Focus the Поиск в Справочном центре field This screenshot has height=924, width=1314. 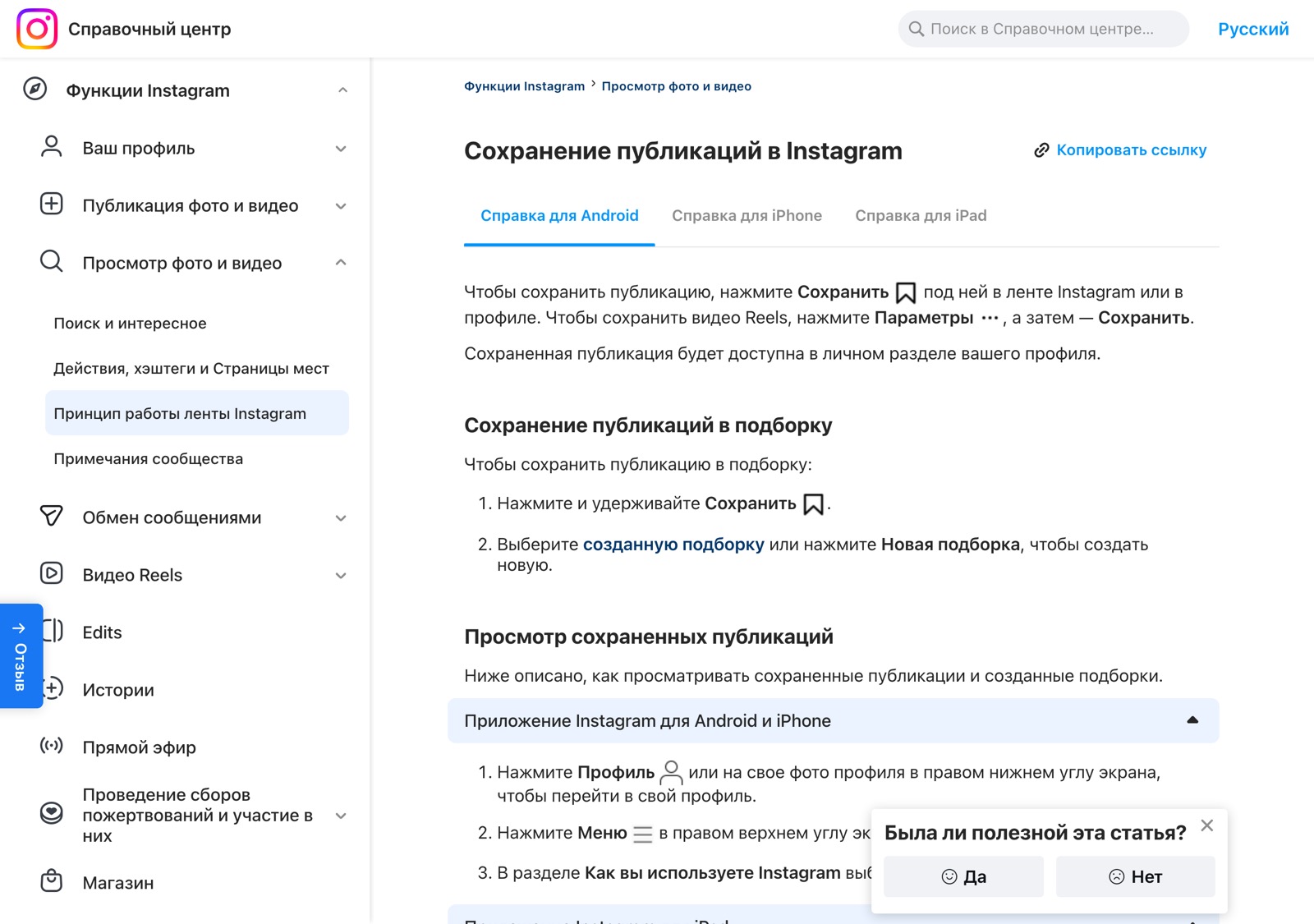(x=1043, y=29)
